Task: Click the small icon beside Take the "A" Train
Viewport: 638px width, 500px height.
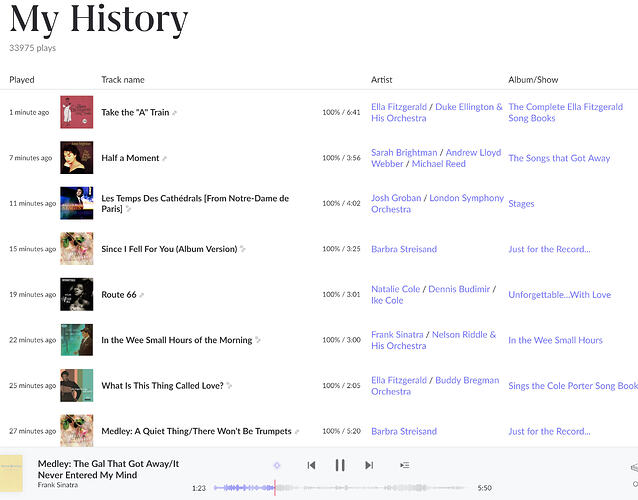Action: [175, 113]
